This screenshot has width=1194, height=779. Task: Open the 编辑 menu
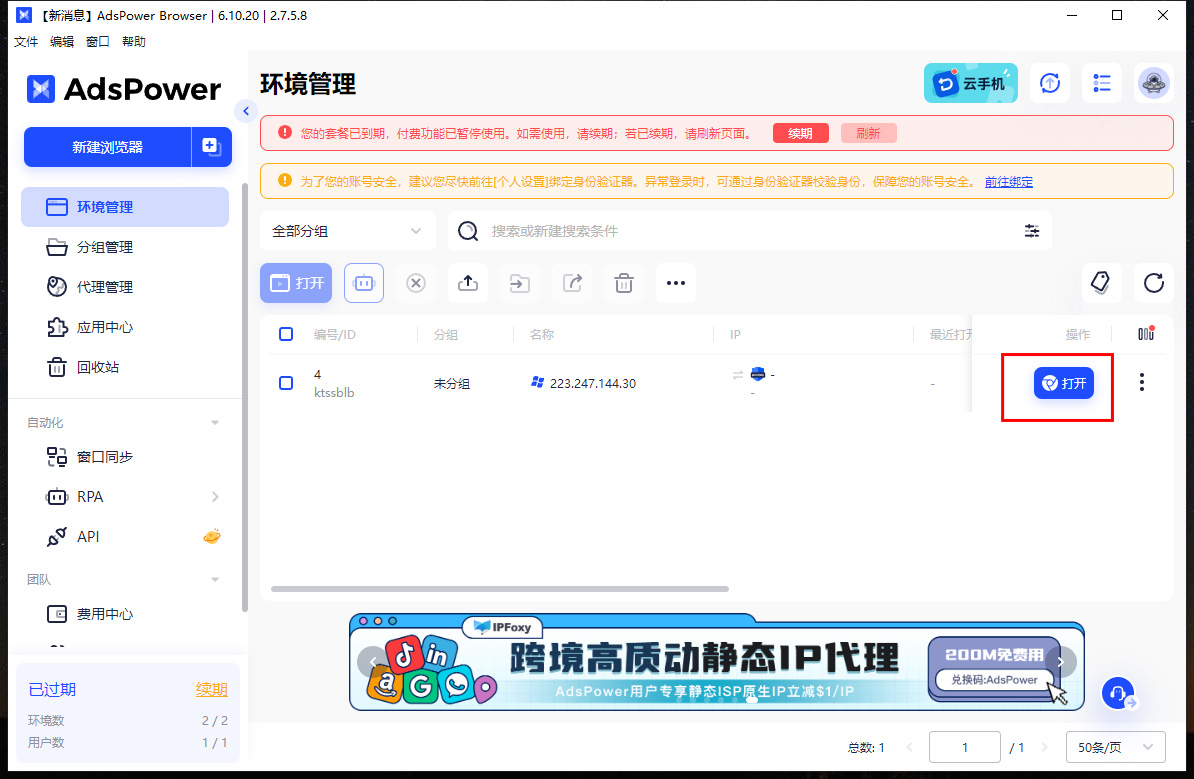[x=62, y=42]
